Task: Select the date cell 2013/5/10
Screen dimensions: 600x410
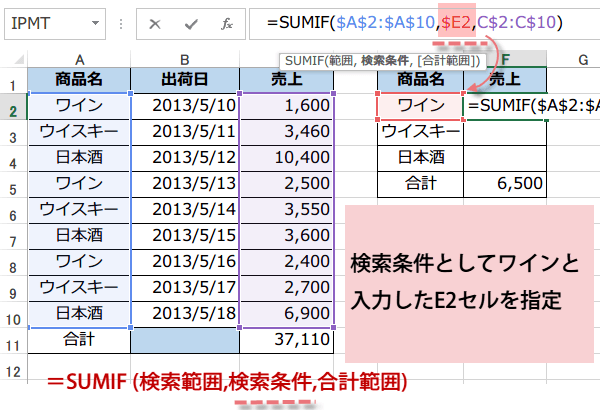Action: click(x=185, y=106)
